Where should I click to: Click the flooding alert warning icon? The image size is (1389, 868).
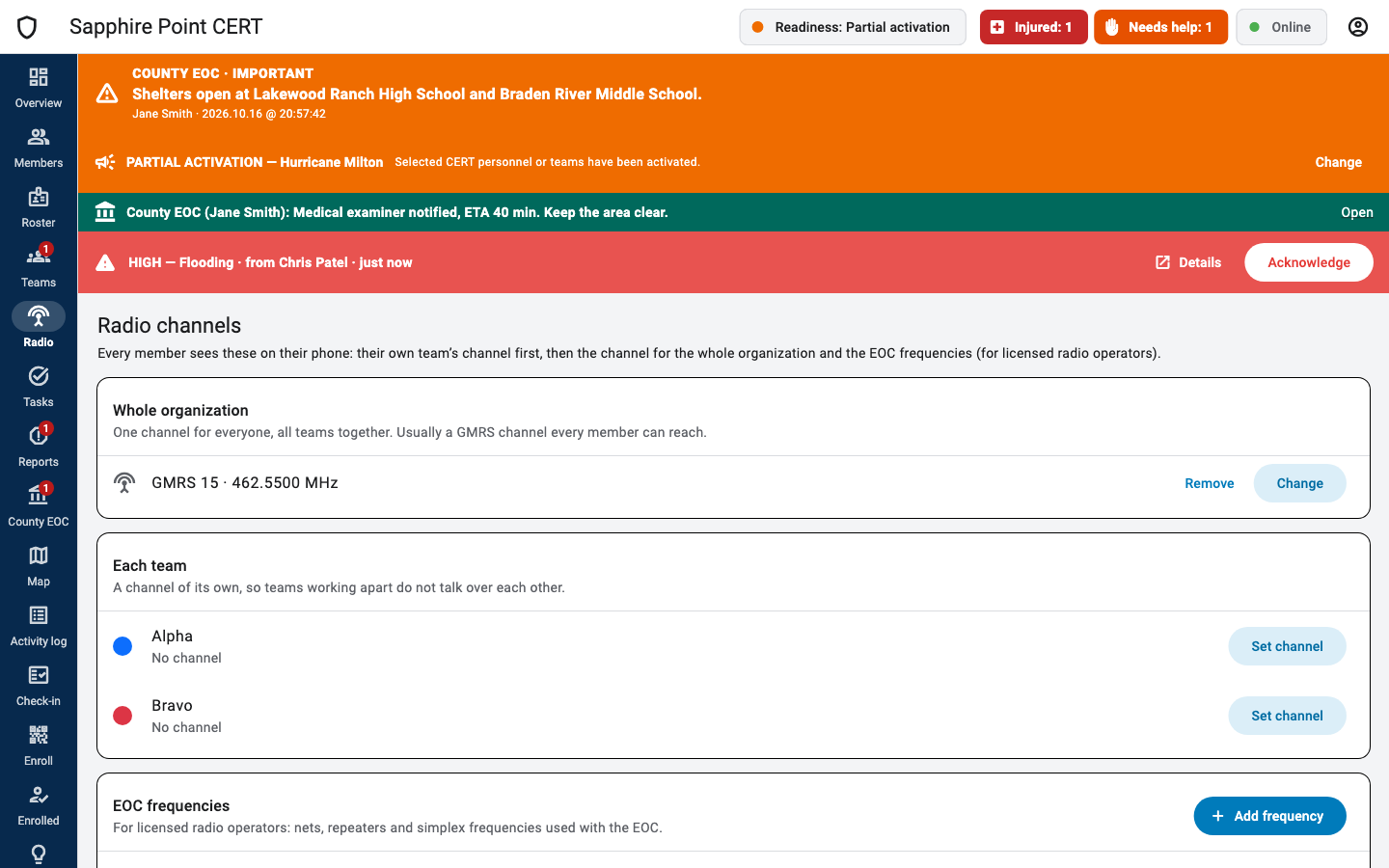coord(105,262)
